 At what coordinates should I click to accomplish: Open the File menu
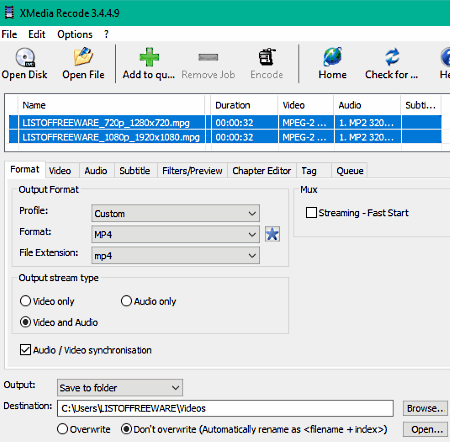pyautogui.click(x=9, y=34)
